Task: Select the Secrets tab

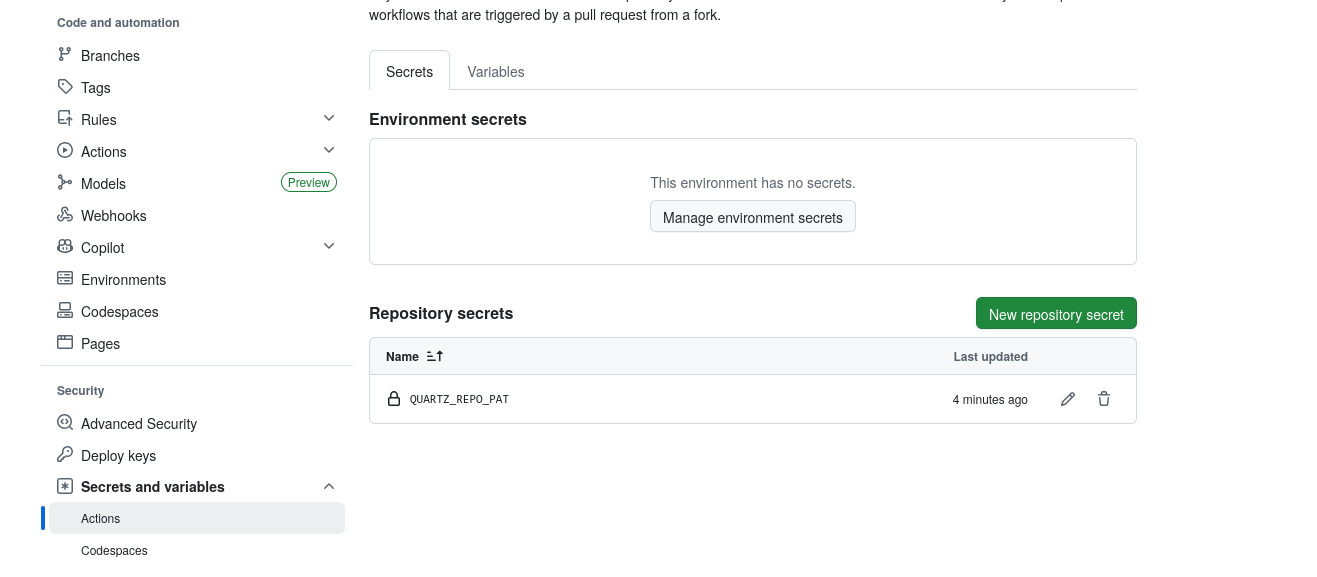Action: coord(409,72)
